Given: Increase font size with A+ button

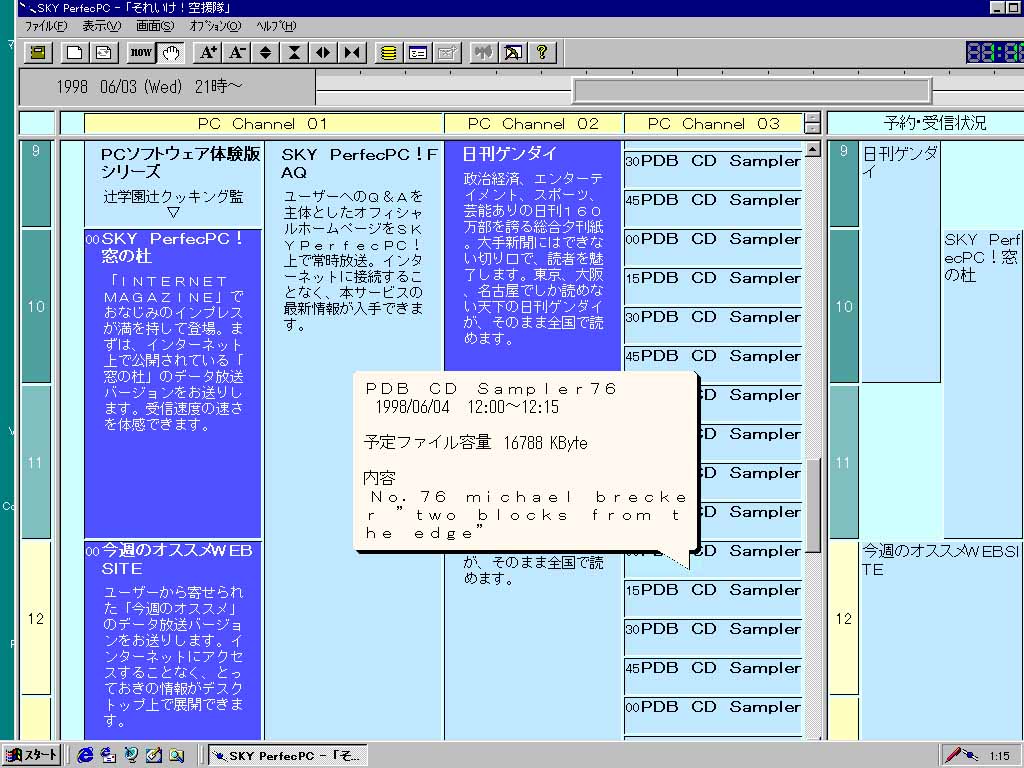Looking at the screenshot, I should 207,52.
